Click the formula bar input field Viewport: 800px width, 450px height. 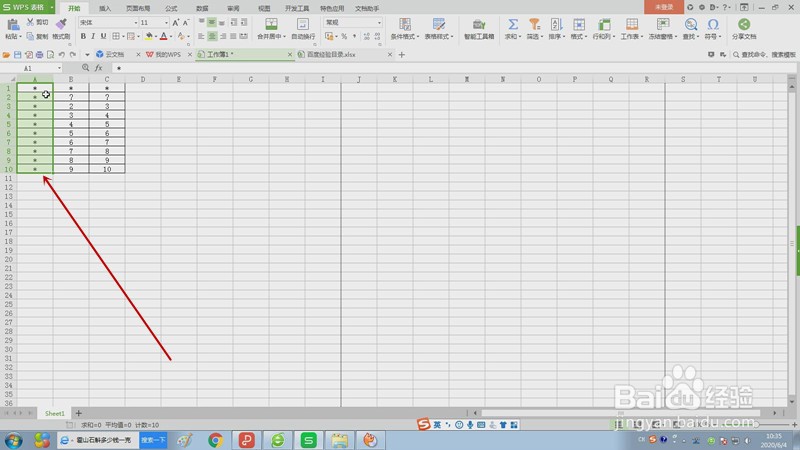pyautogui.click(x=454, y=68)
